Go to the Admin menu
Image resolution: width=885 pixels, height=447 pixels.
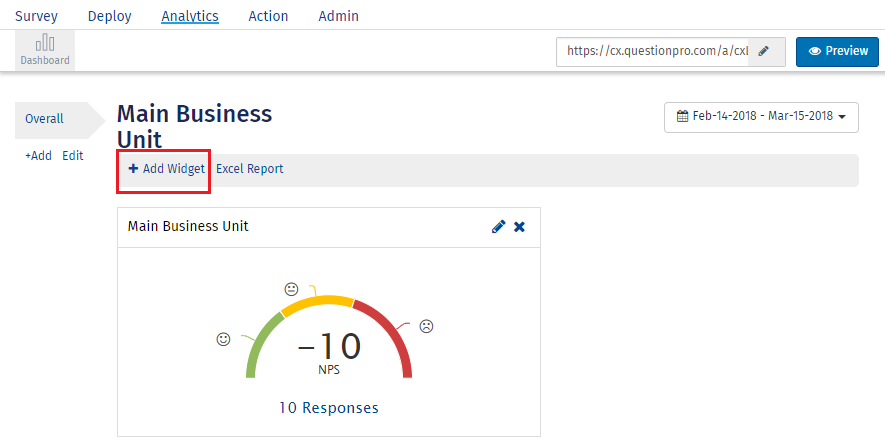tap(338, 16)
